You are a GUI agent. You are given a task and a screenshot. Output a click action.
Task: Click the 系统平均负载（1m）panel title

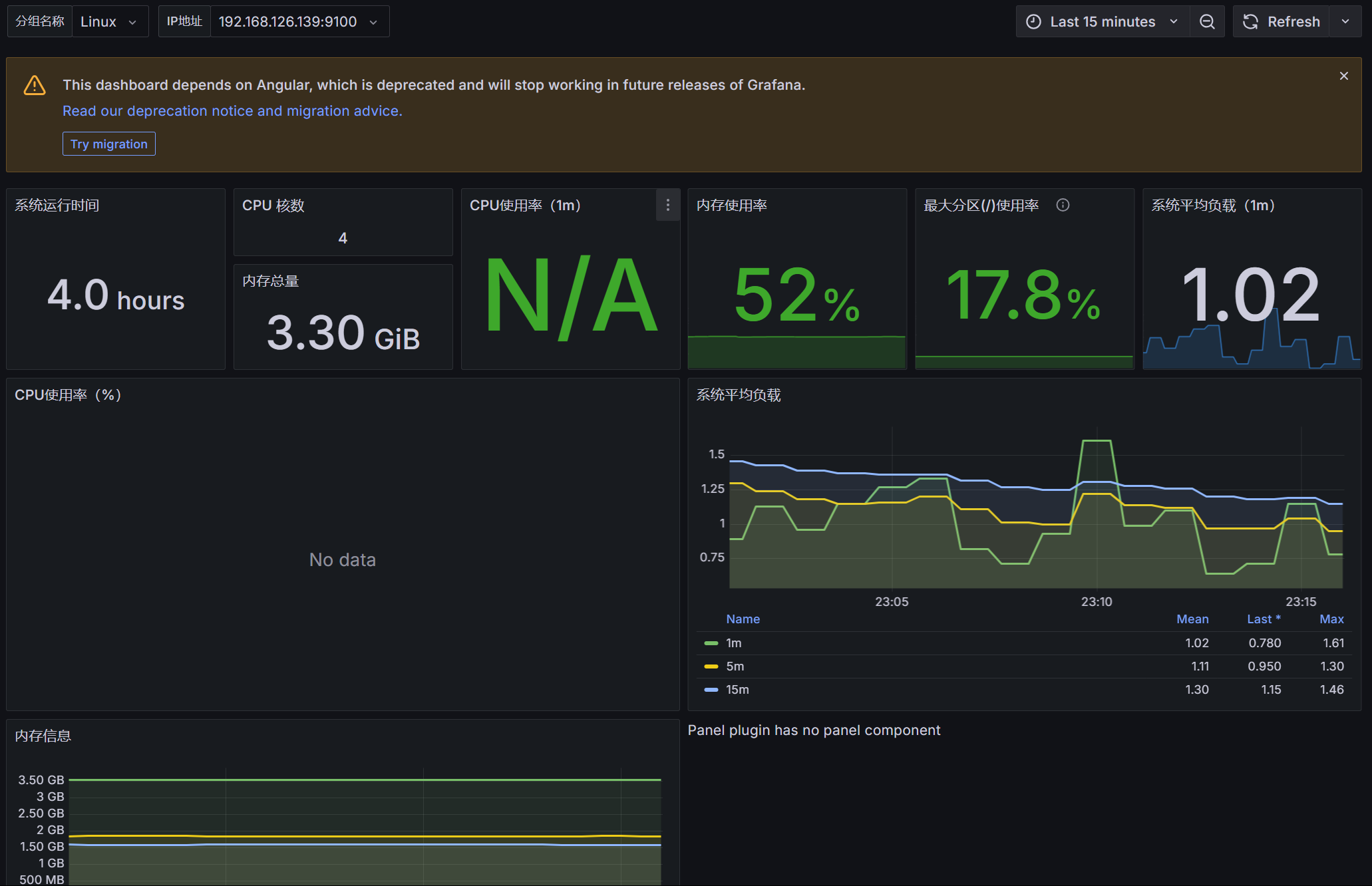click(1213, 206)
